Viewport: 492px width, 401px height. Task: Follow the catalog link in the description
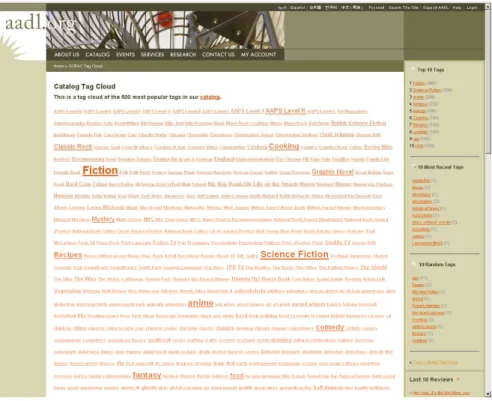(210, 97)
